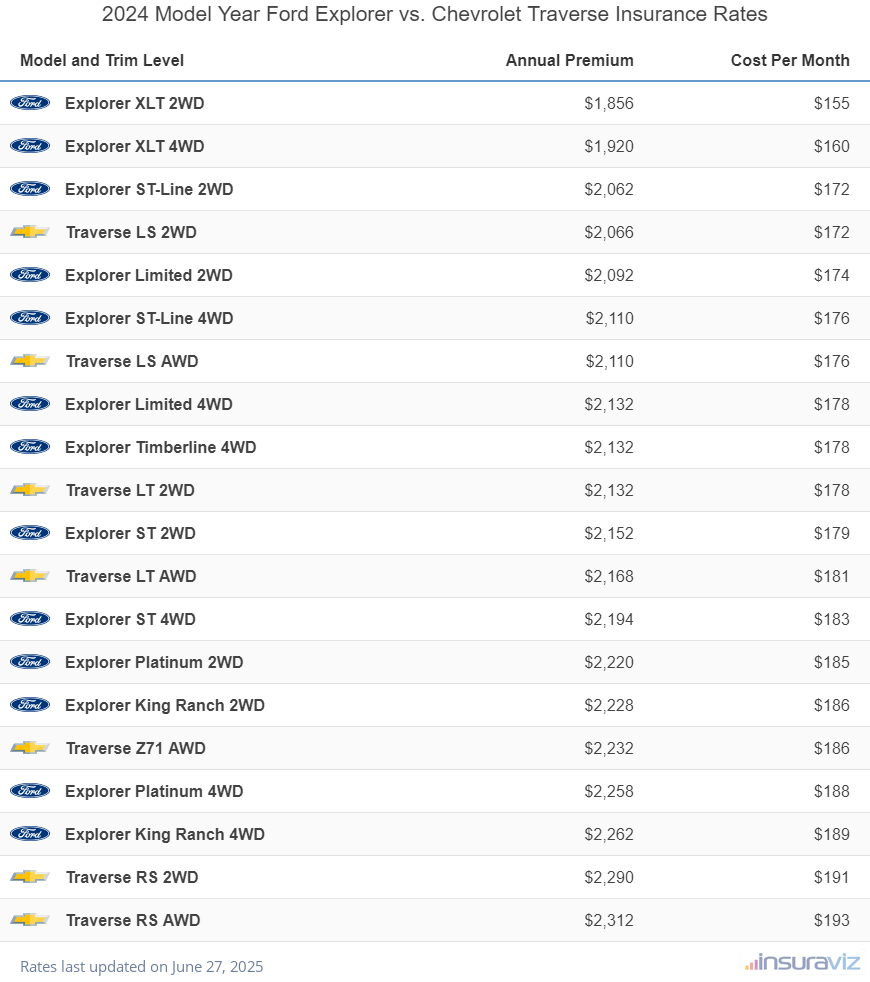This screenshot has width=870, height=982.
Task: Click the $155 monthly cost value
Action: pos(832,103)
